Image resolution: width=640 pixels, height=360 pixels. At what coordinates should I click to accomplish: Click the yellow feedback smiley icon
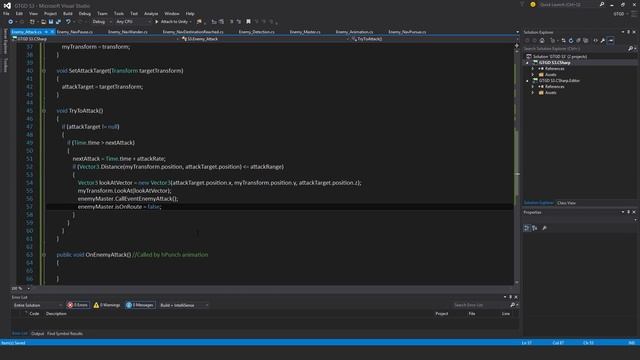533,4
